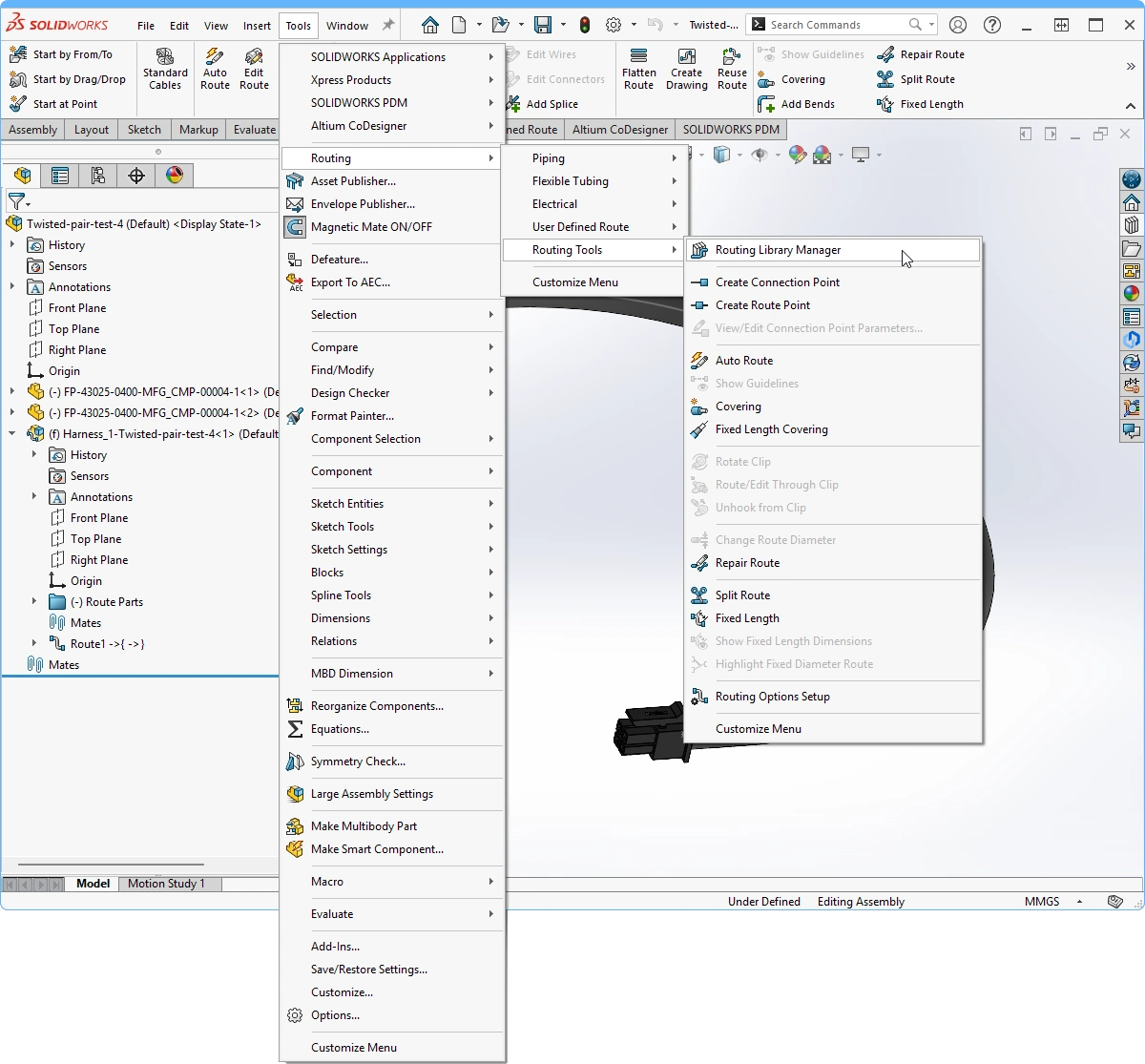Click Edit Route ribbon button
The height and width of the screenshot is (1064, 1145).
(x=254, y=69)
